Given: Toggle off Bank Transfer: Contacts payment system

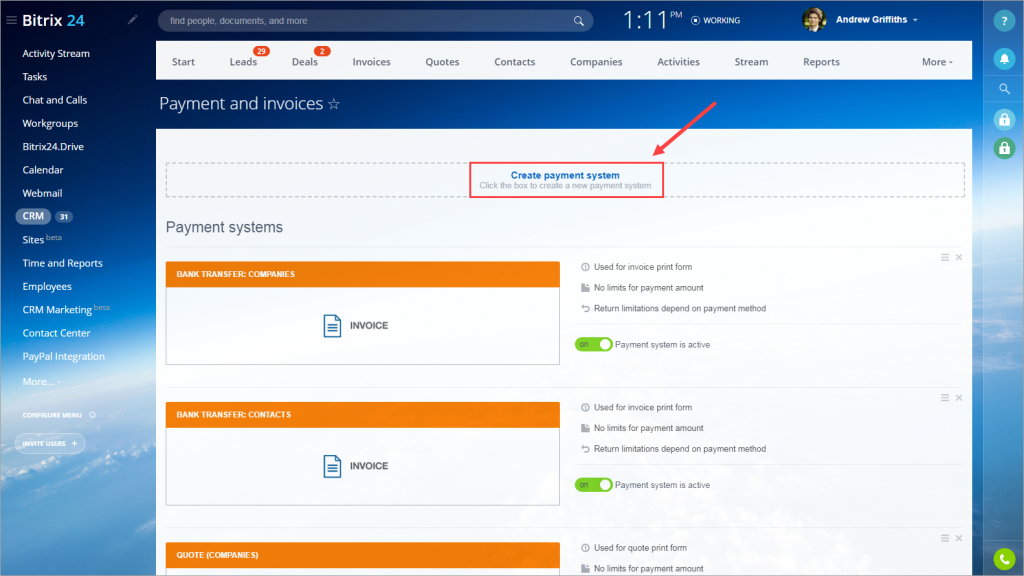Looking at the screenshot, I should click(593, 485).
